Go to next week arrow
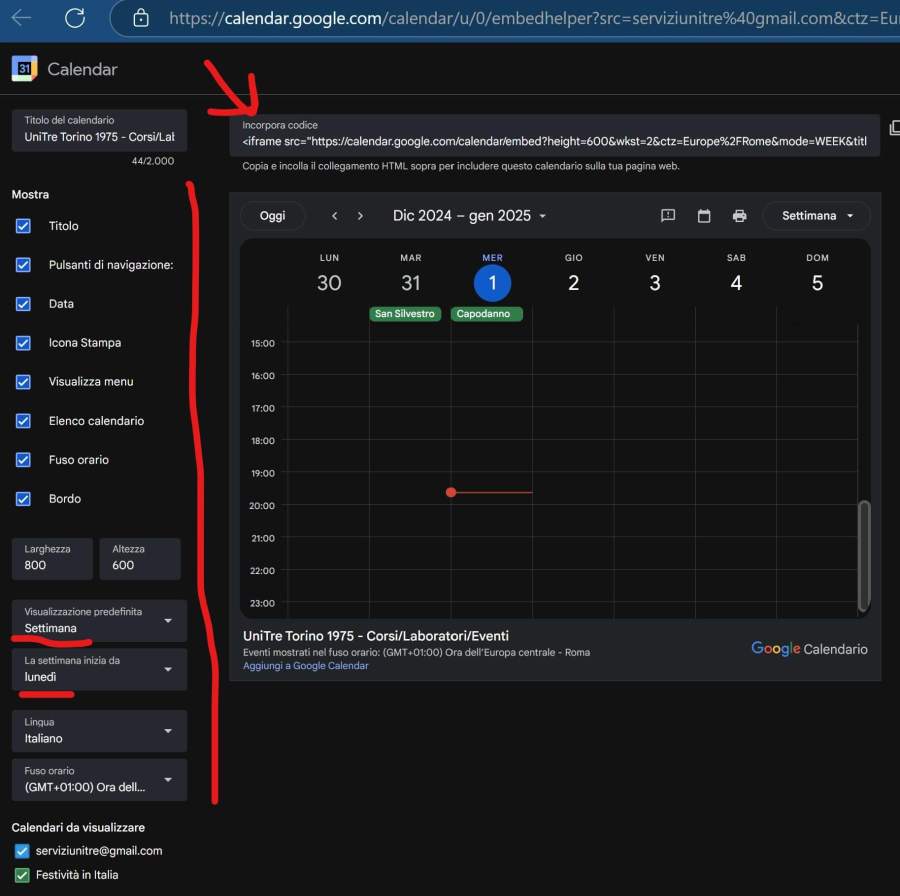The height and width of the screenshot is (896, 900). tap(360, 216)
